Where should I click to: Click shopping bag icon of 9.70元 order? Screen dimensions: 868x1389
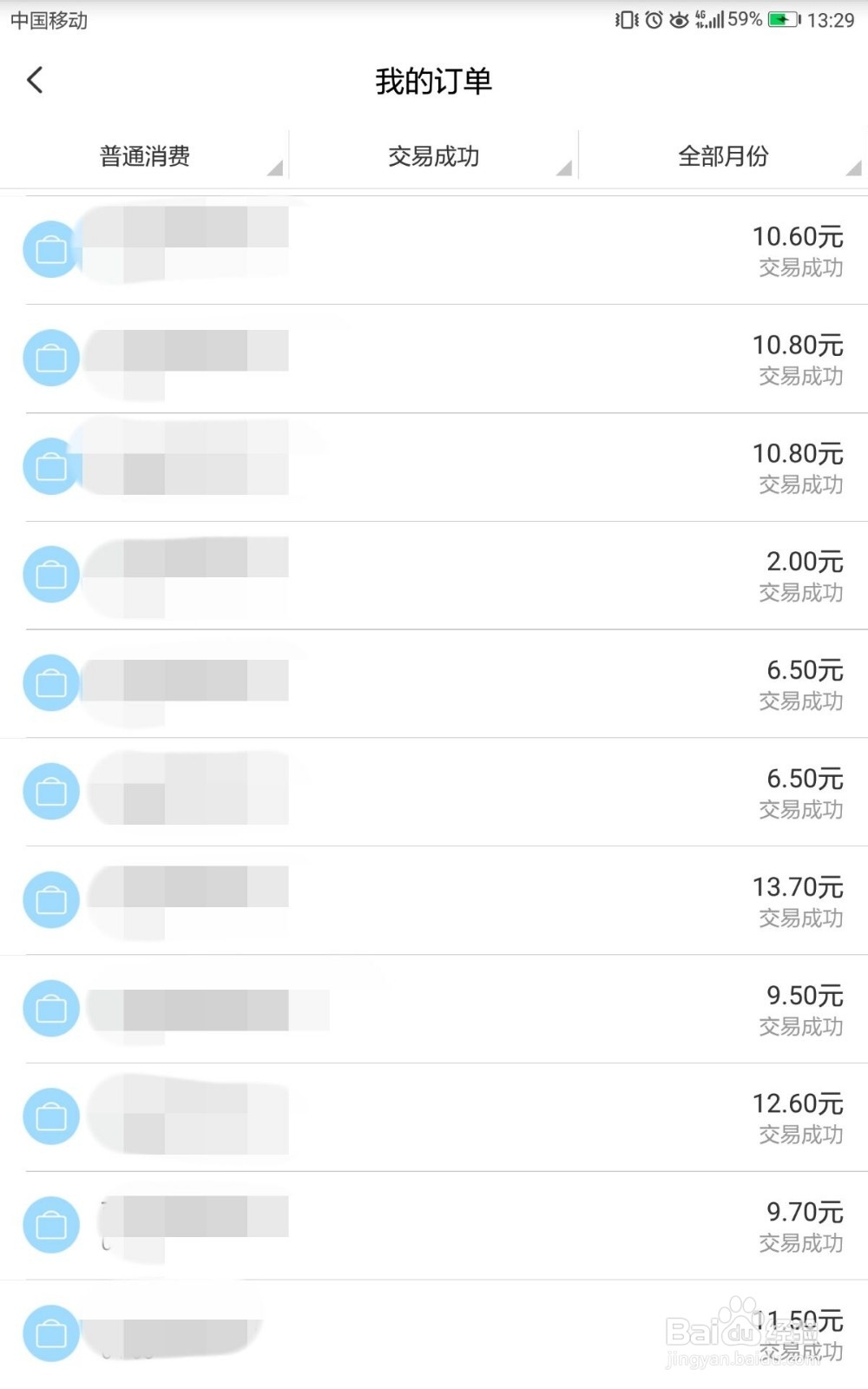(51, 1225)
